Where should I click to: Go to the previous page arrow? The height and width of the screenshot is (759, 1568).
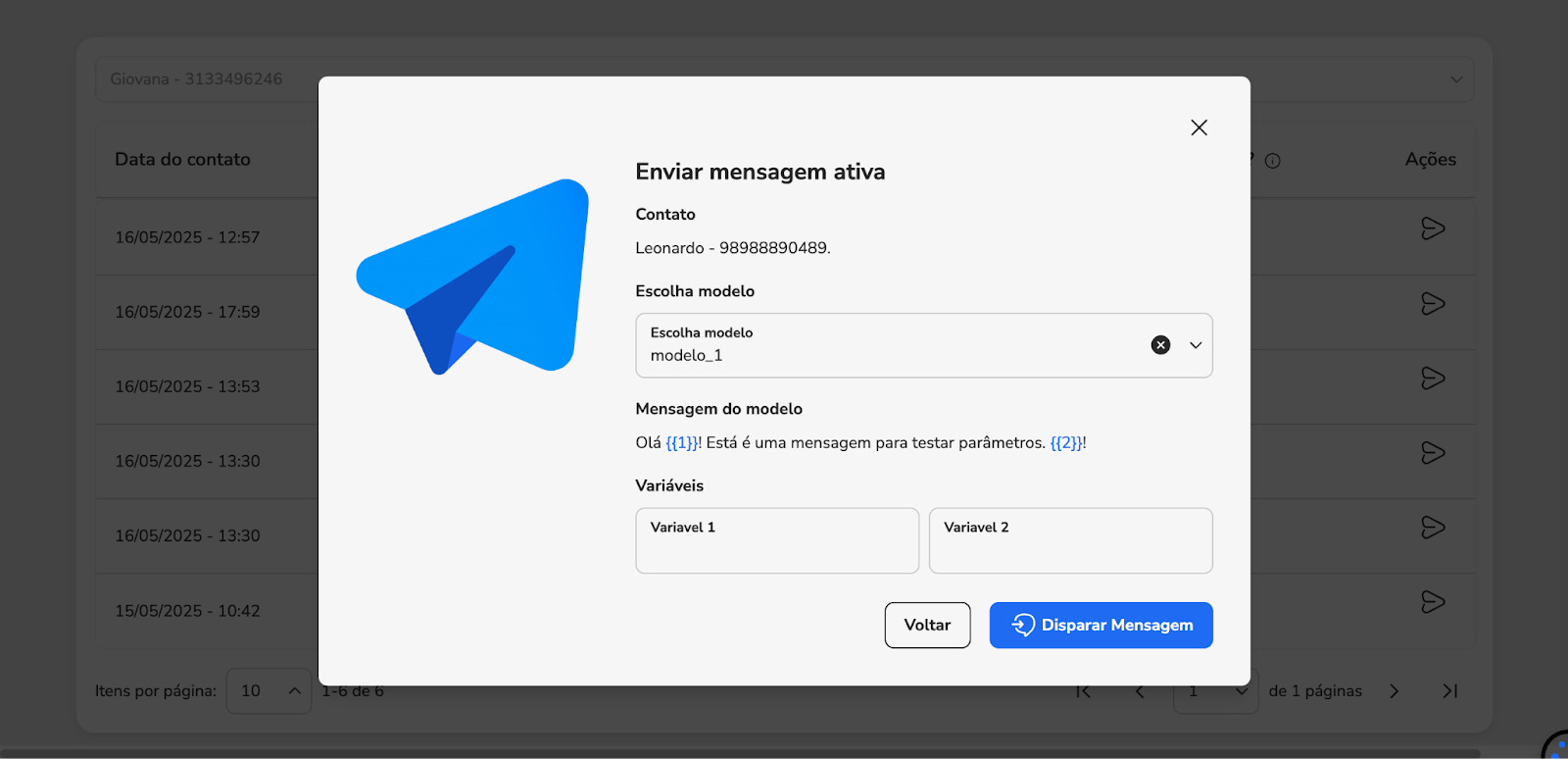tap(1140, 691)
